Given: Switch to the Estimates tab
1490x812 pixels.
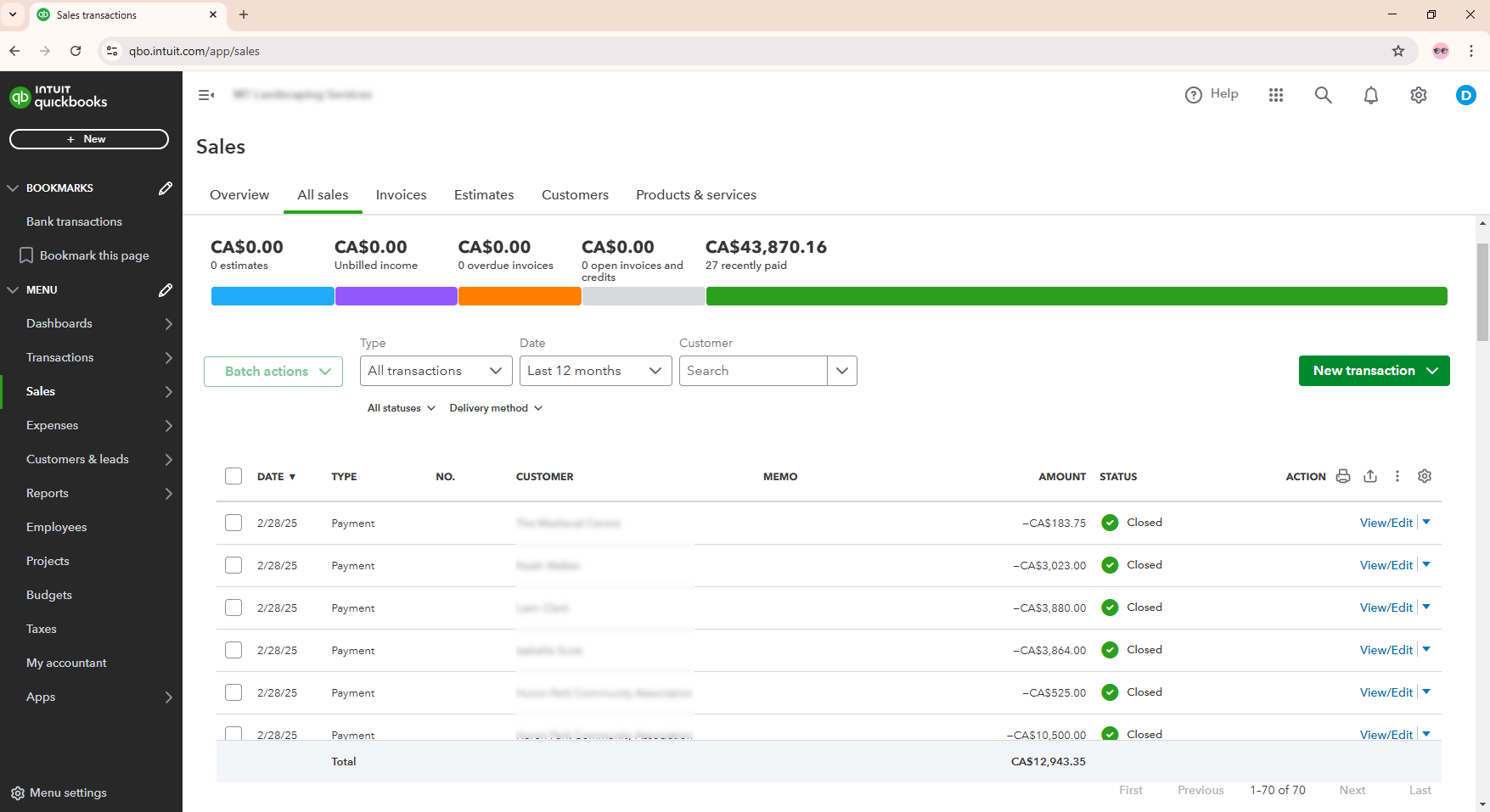Looking at the screenshot, I should coord(484,195).
